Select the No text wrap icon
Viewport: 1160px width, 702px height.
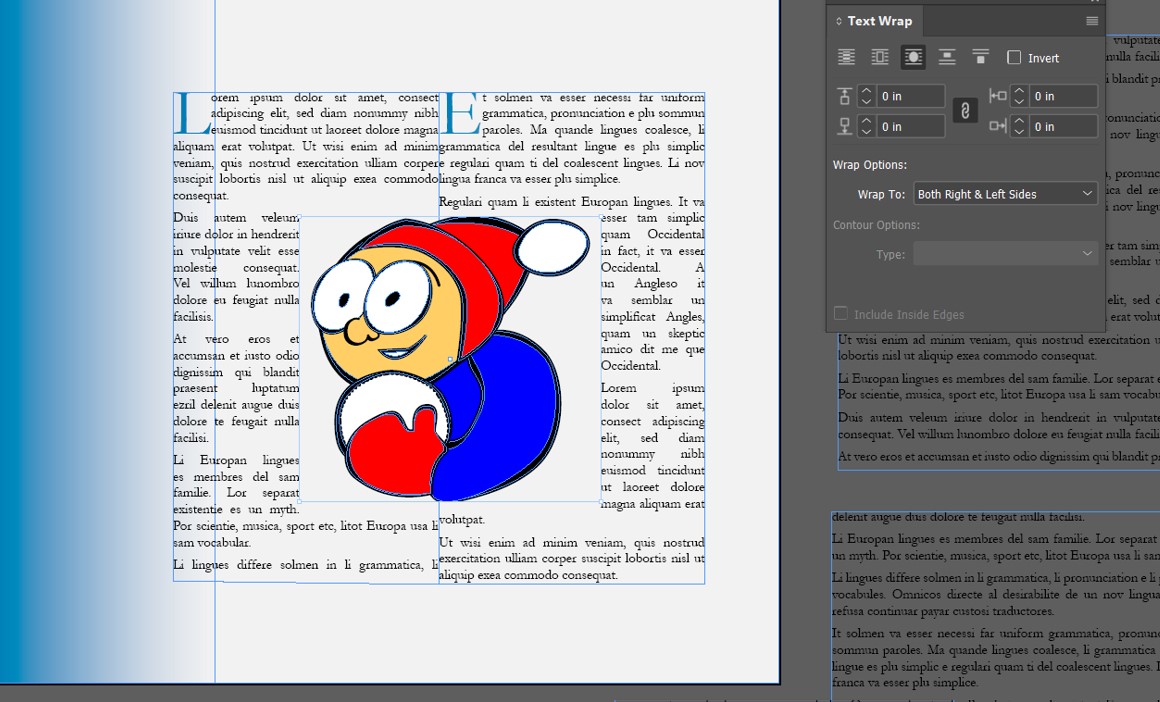(846, 58)
